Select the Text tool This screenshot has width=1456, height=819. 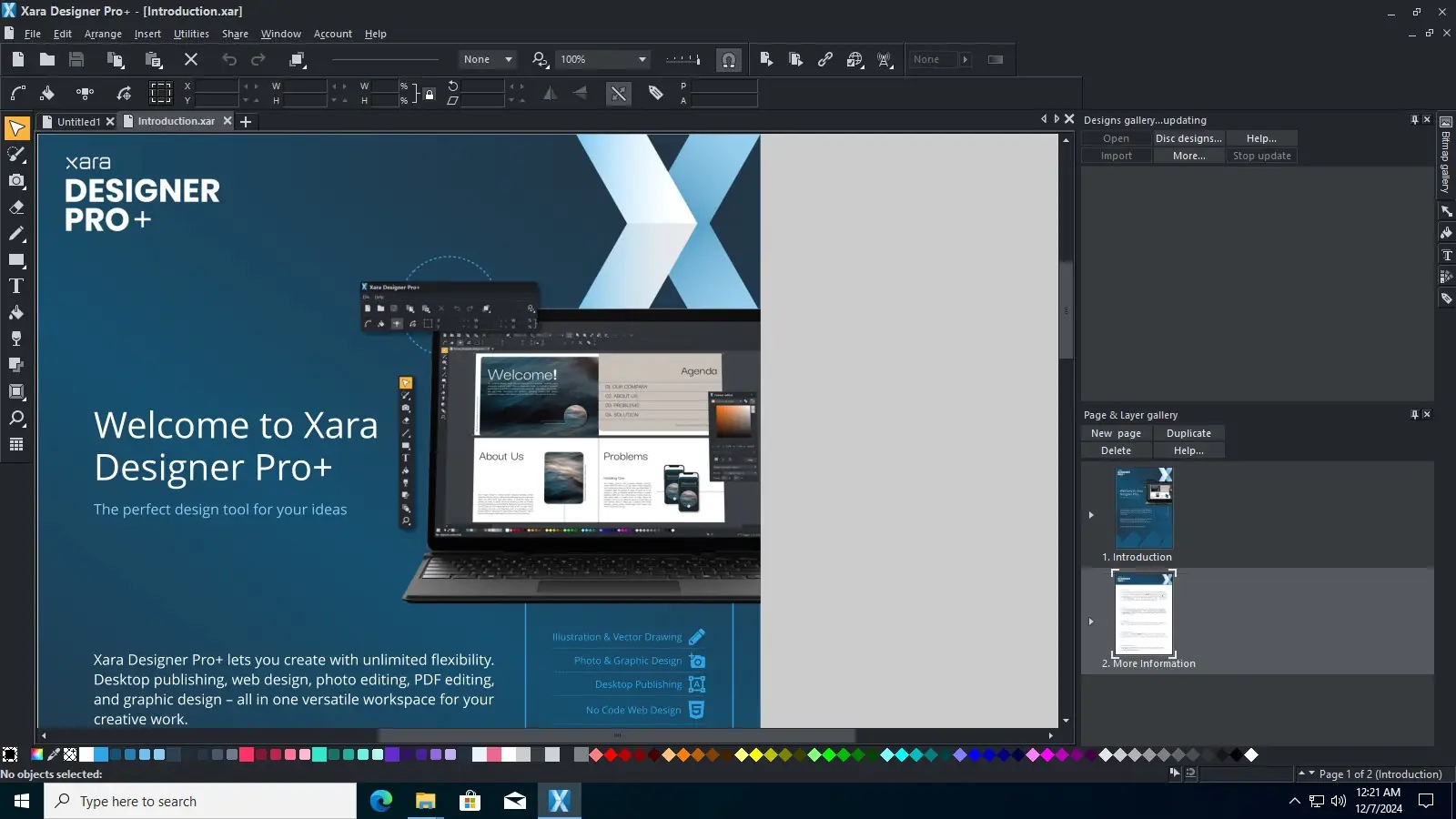[x=16, y=287]
